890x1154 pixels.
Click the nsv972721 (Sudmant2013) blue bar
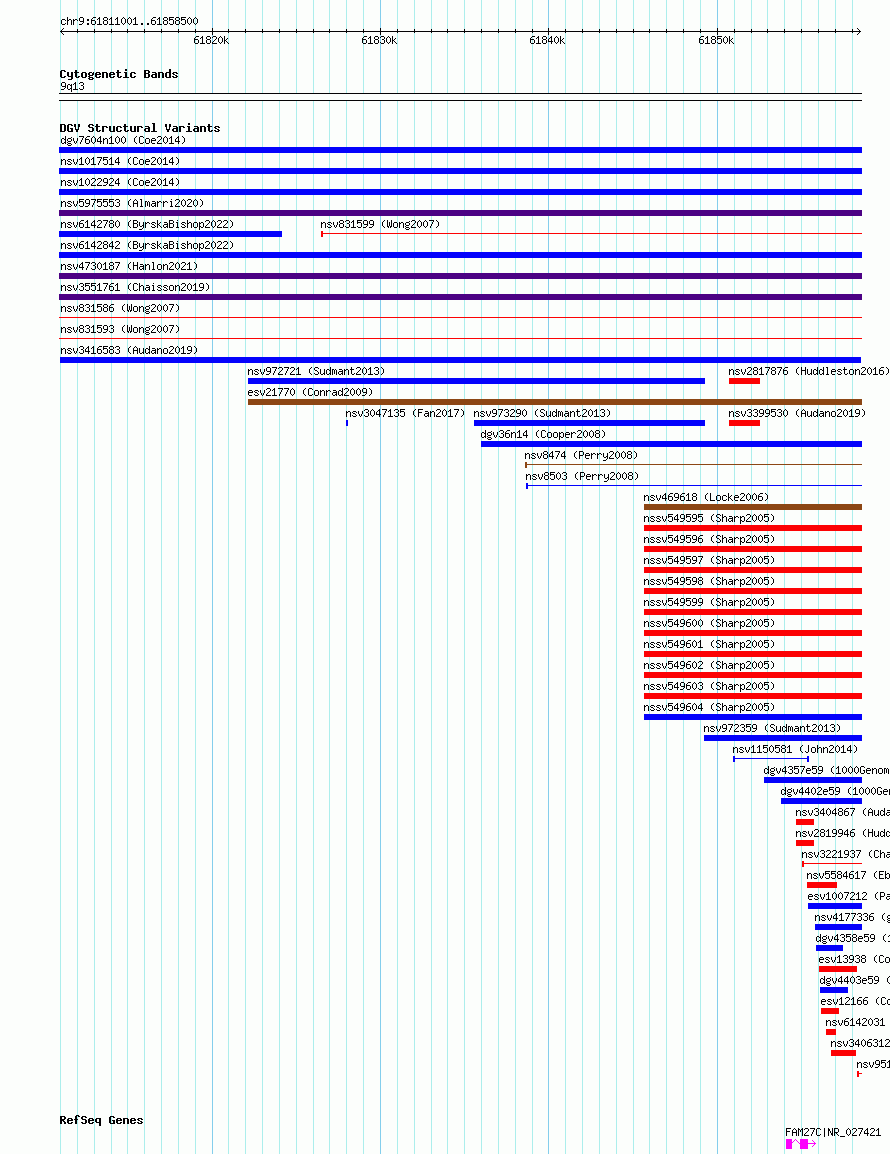476,381
